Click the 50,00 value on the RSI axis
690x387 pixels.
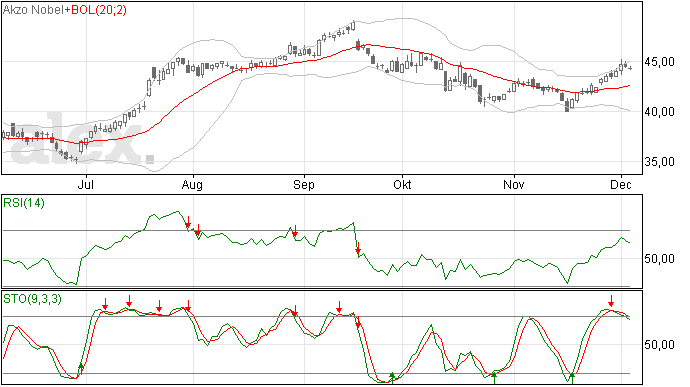(659, 259)
